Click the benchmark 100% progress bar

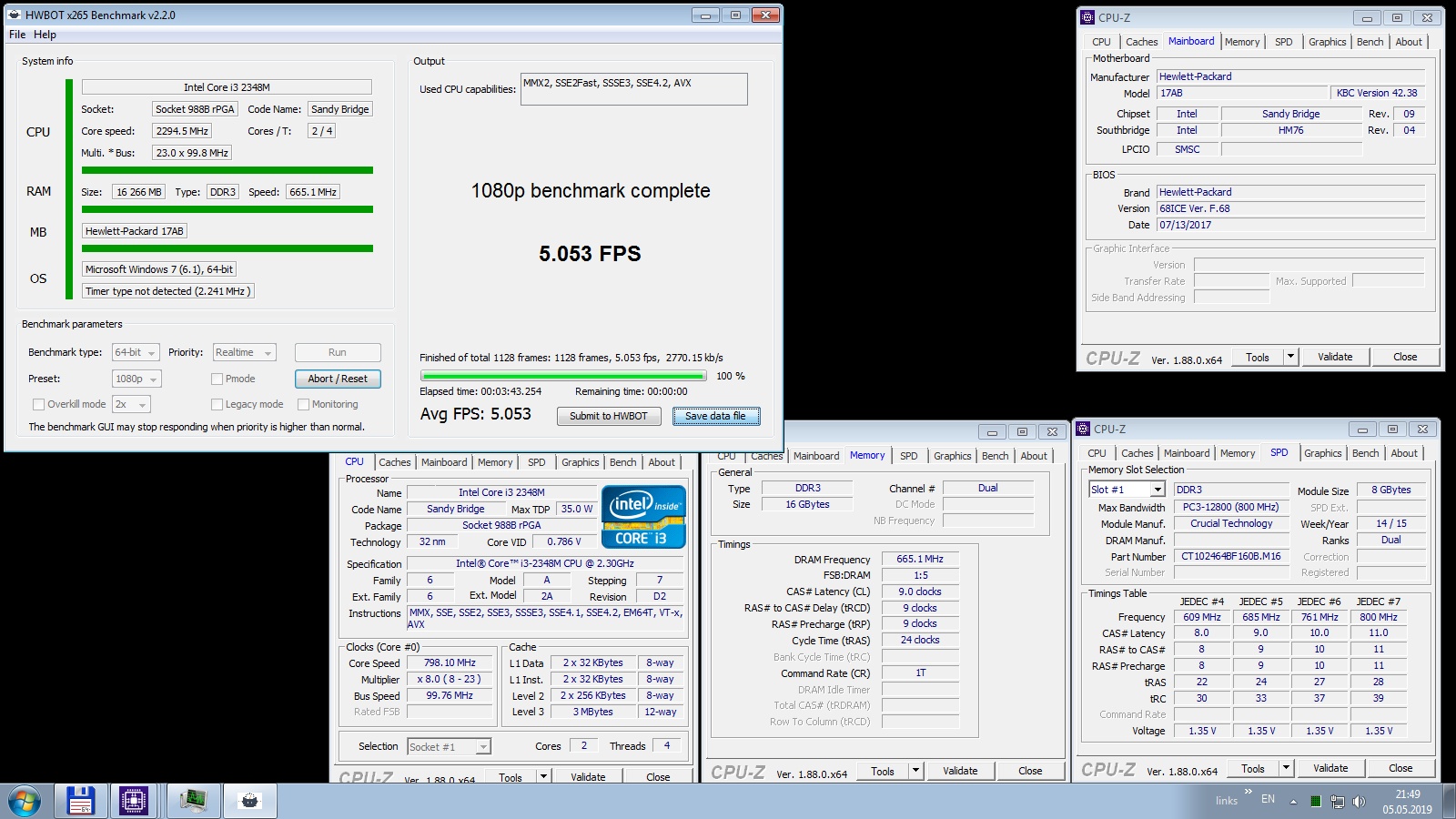coord(563,376)
